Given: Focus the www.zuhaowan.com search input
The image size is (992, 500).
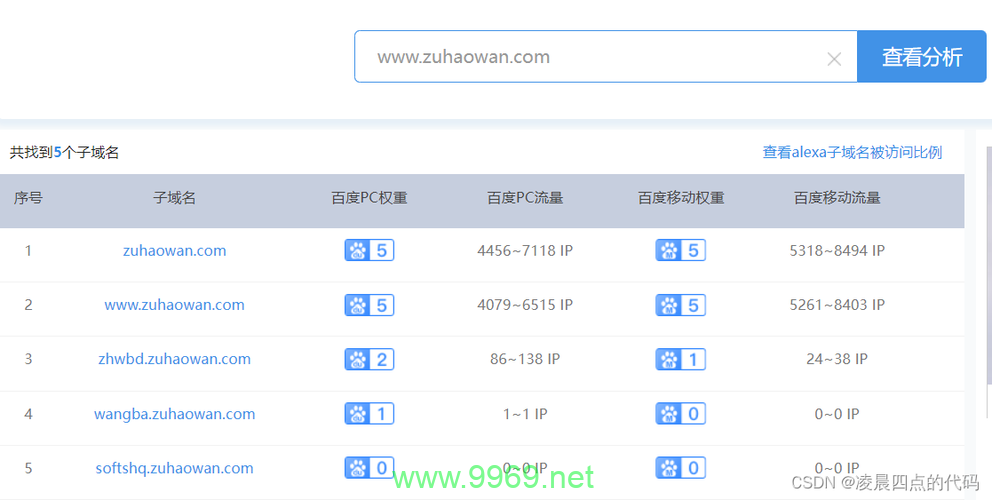Looking at the screenshot, I should click(605, 56).
